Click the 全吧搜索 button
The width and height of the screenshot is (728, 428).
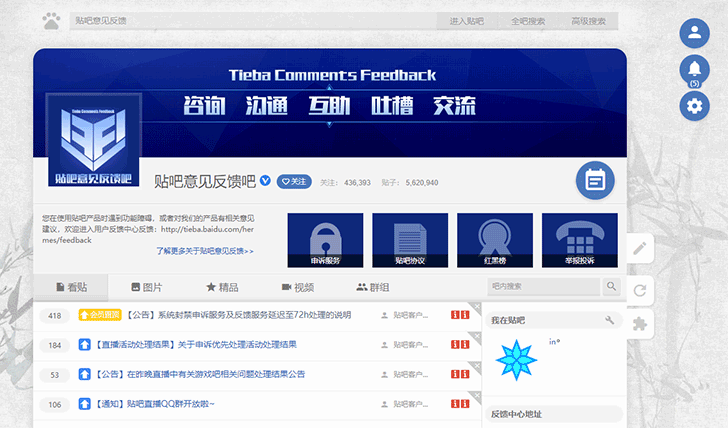click(x=528, y=21)
